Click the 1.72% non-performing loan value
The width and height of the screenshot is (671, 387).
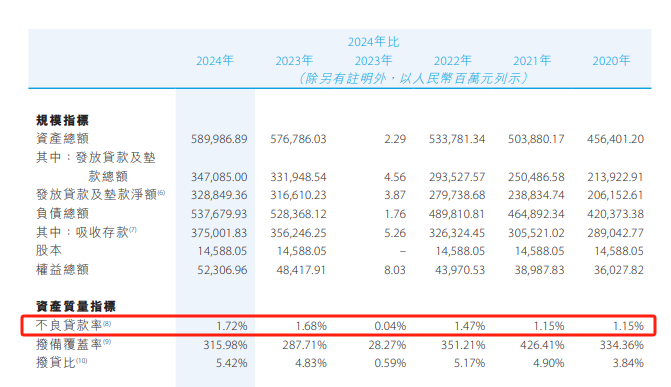pos(232,326)
